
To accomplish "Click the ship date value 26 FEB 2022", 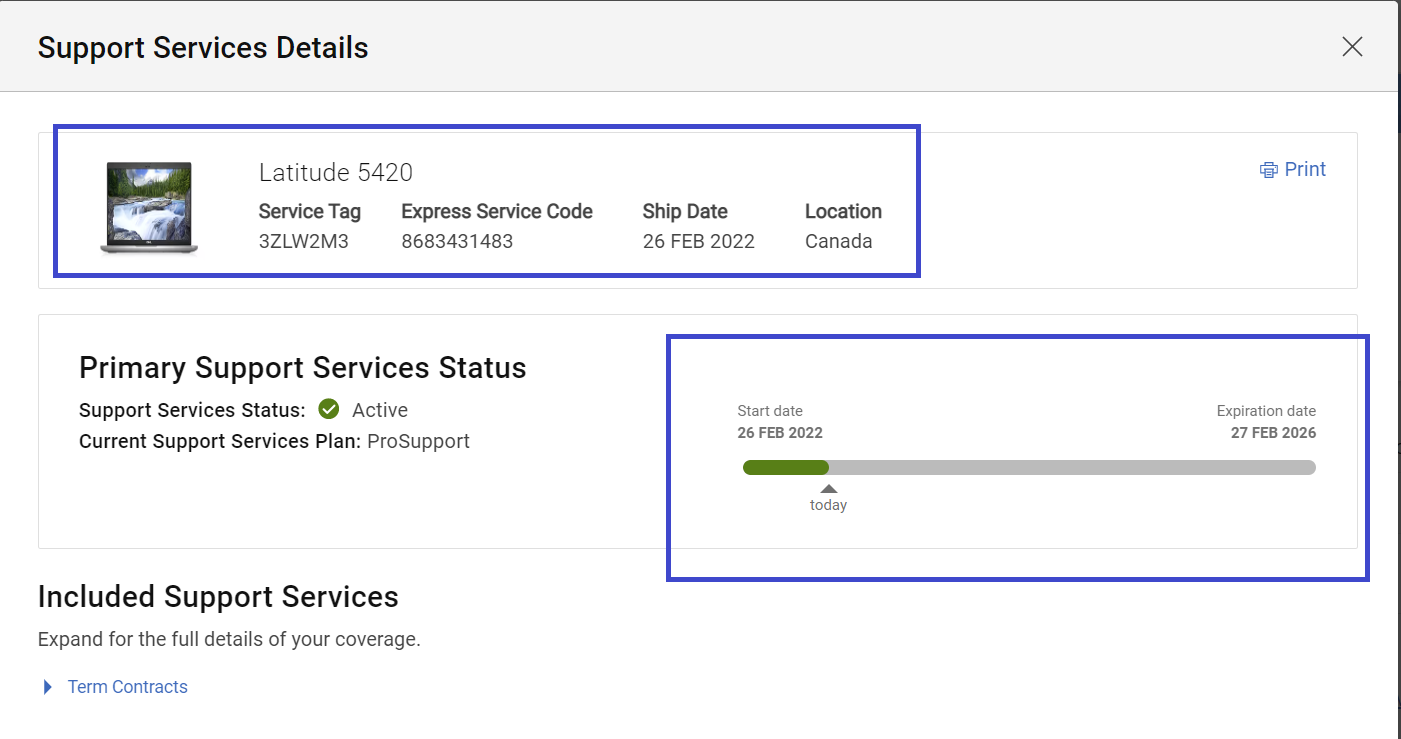I will [698, 241].
